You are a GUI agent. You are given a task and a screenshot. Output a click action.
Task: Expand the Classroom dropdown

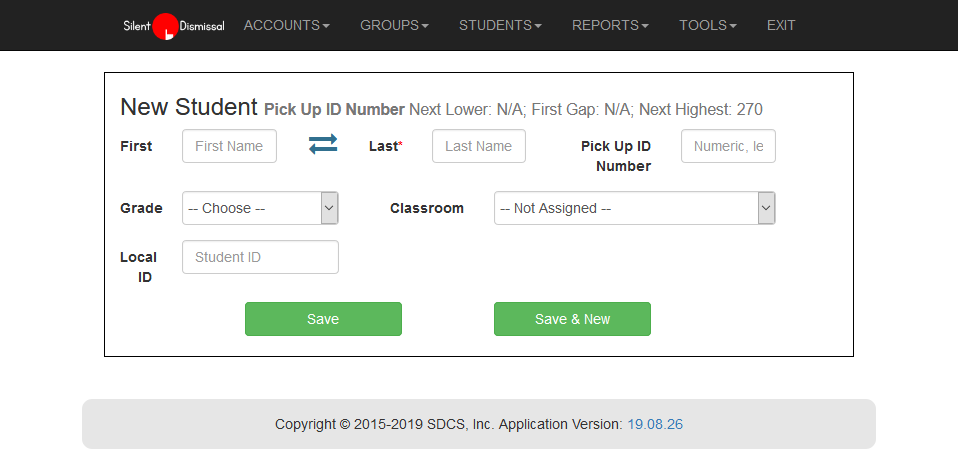pyautogui.click(x=634, y=208)
